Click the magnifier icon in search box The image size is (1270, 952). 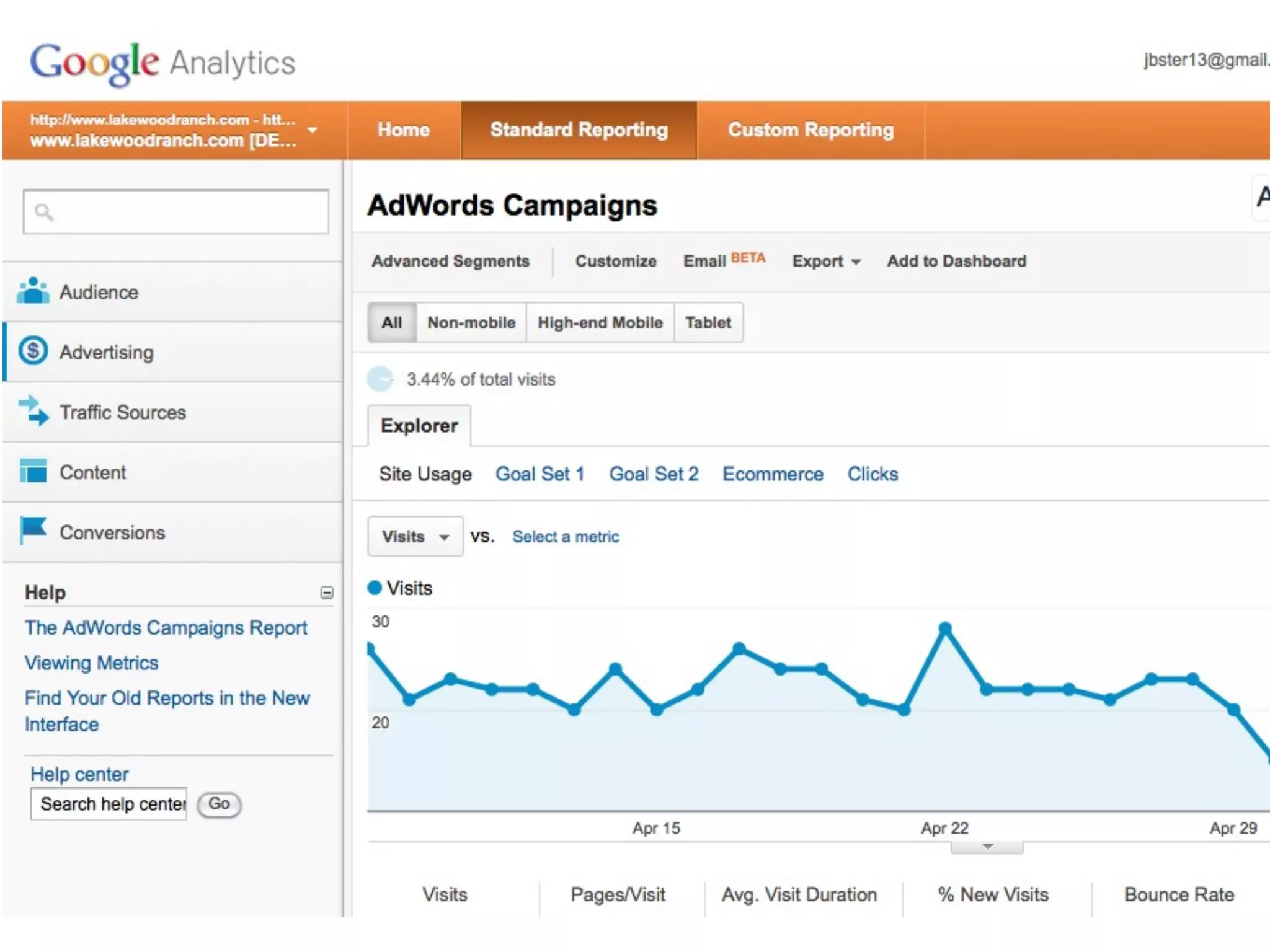click(x=43, y=212)
